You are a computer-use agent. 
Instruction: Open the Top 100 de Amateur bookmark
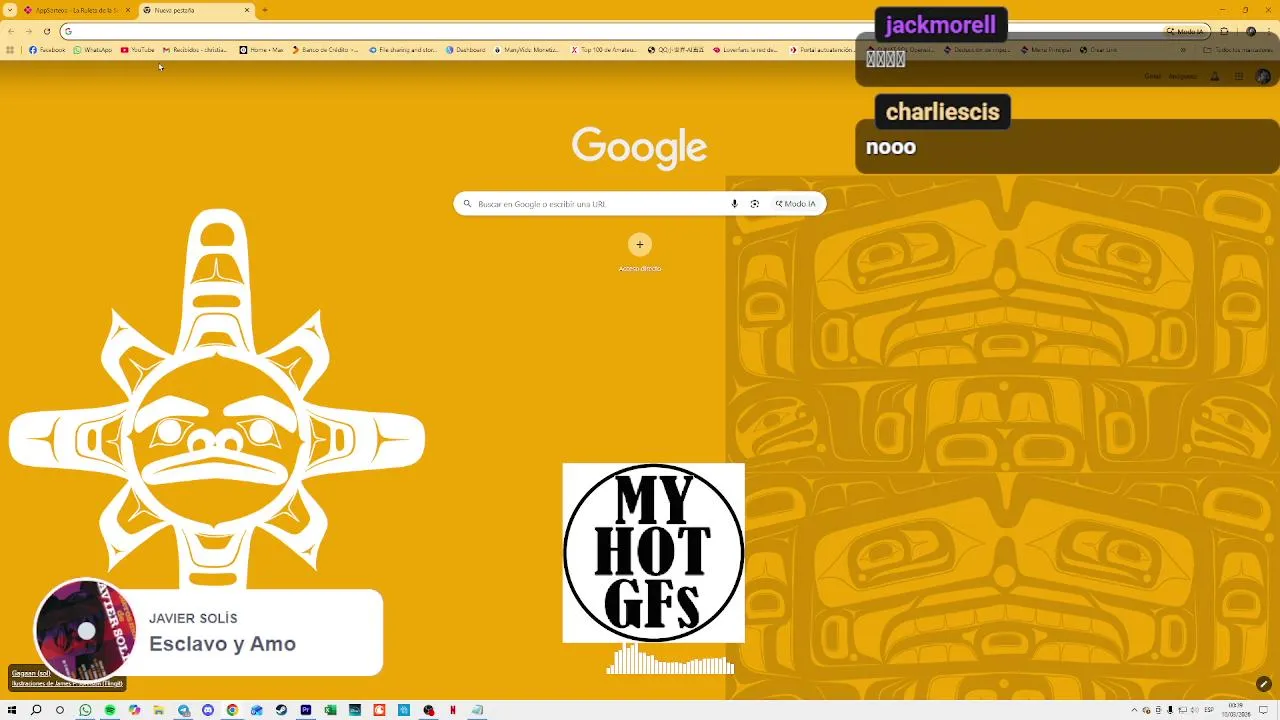pos(604,49)
